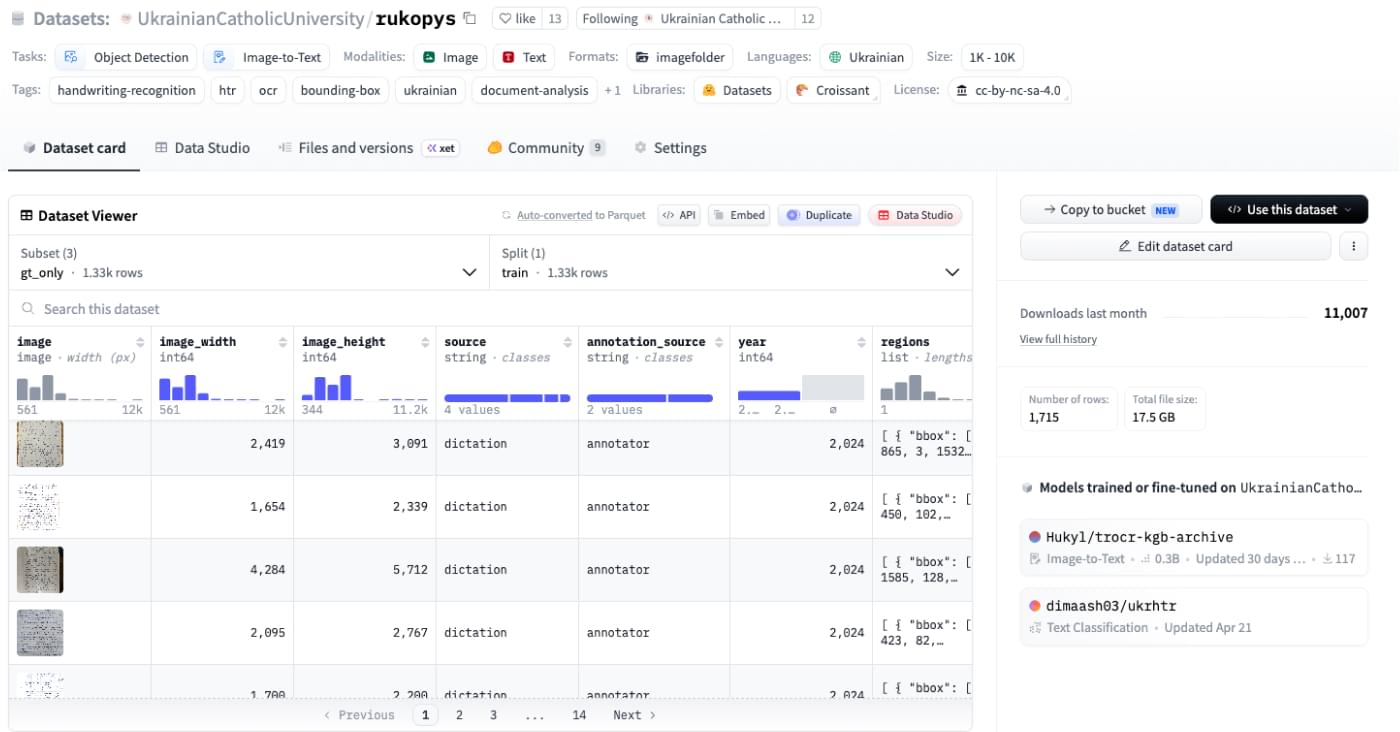The height and width of the screenshot is (732, 1400).
Task: Click the Next page button
Action: tap(635, 715)
